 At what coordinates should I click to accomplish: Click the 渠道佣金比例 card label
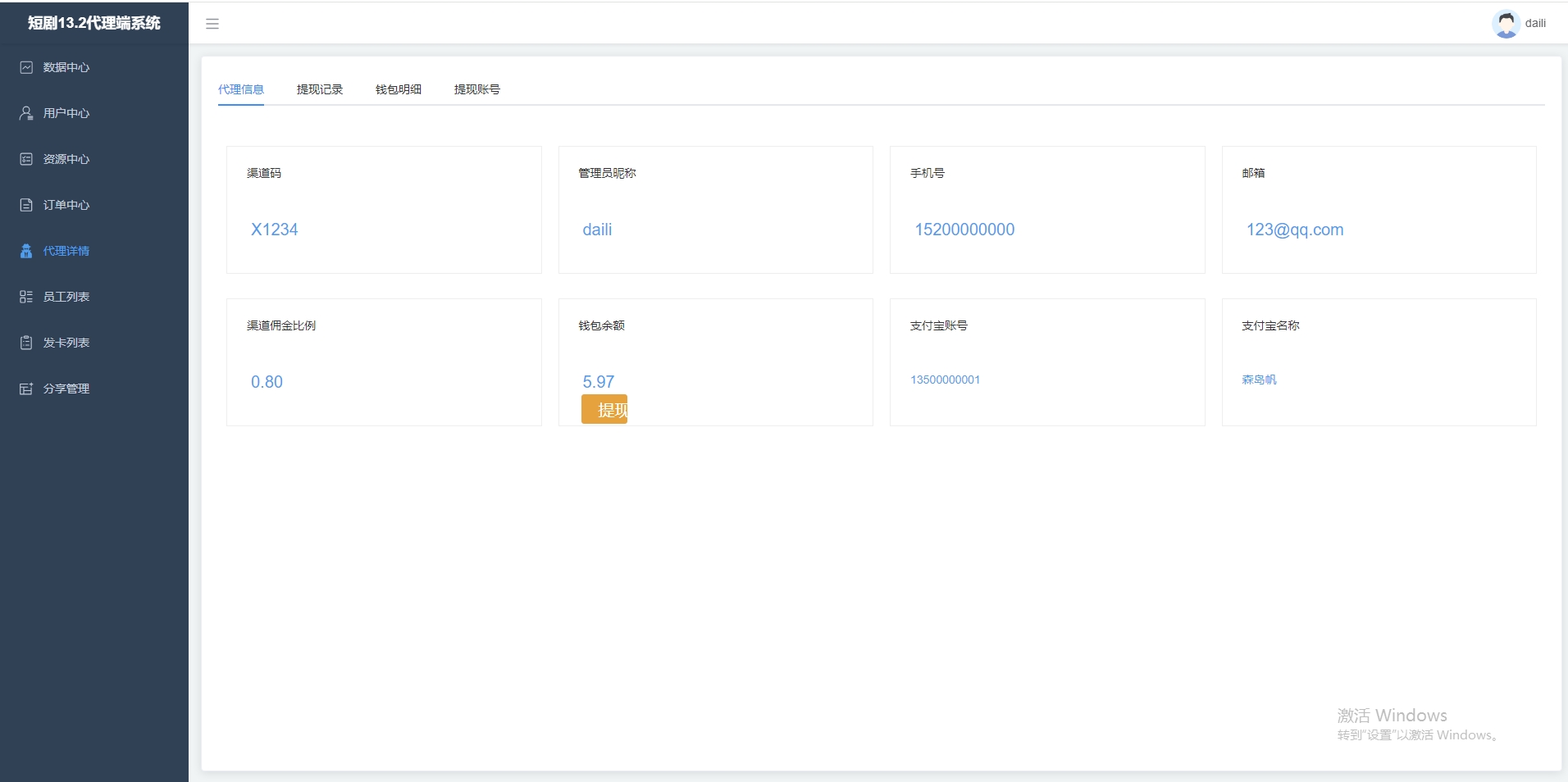281,325
